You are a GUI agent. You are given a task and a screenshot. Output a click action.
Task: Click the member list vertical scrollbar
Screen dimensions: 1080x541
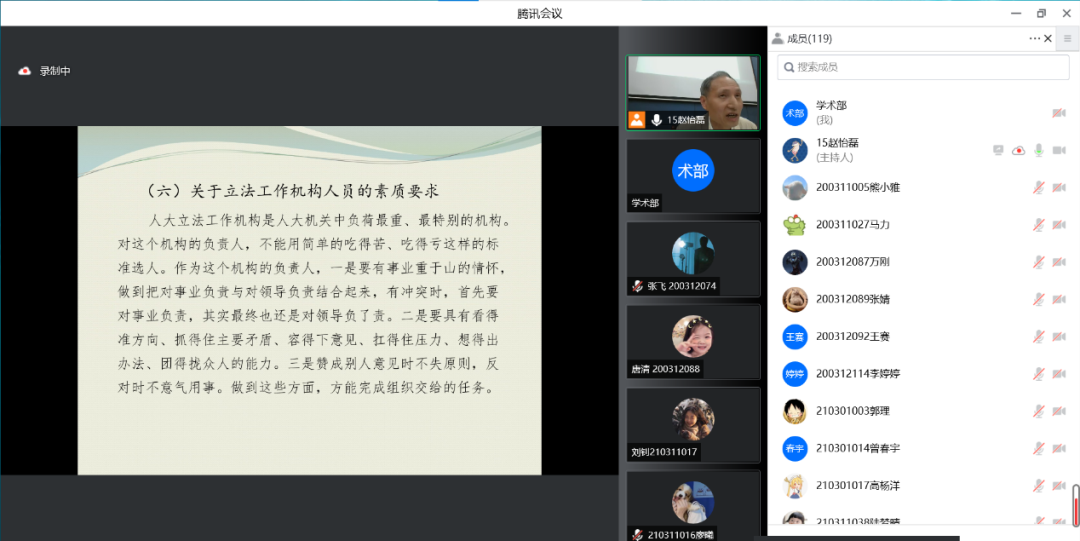coord(1076,504)
